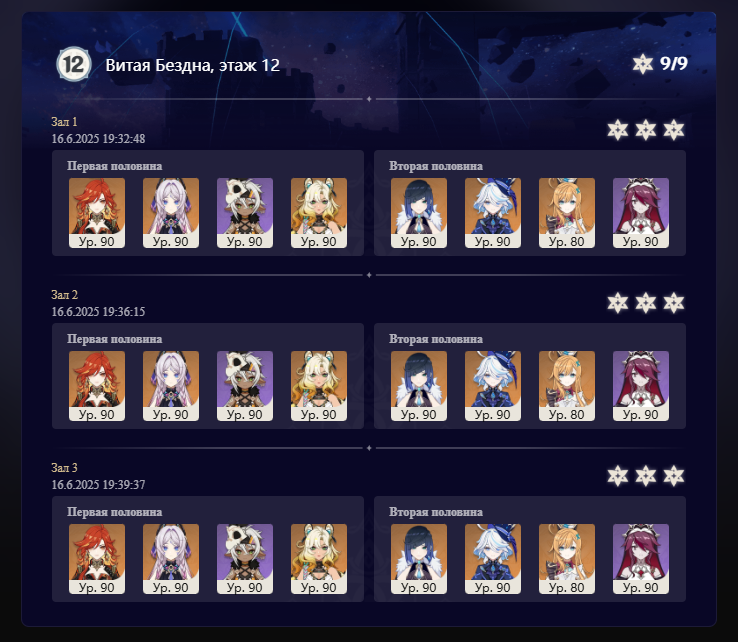Select the level 80 orange-haired character in Зал 1
The height and width of the screenshot is (642, 738).
coord(567,213)
